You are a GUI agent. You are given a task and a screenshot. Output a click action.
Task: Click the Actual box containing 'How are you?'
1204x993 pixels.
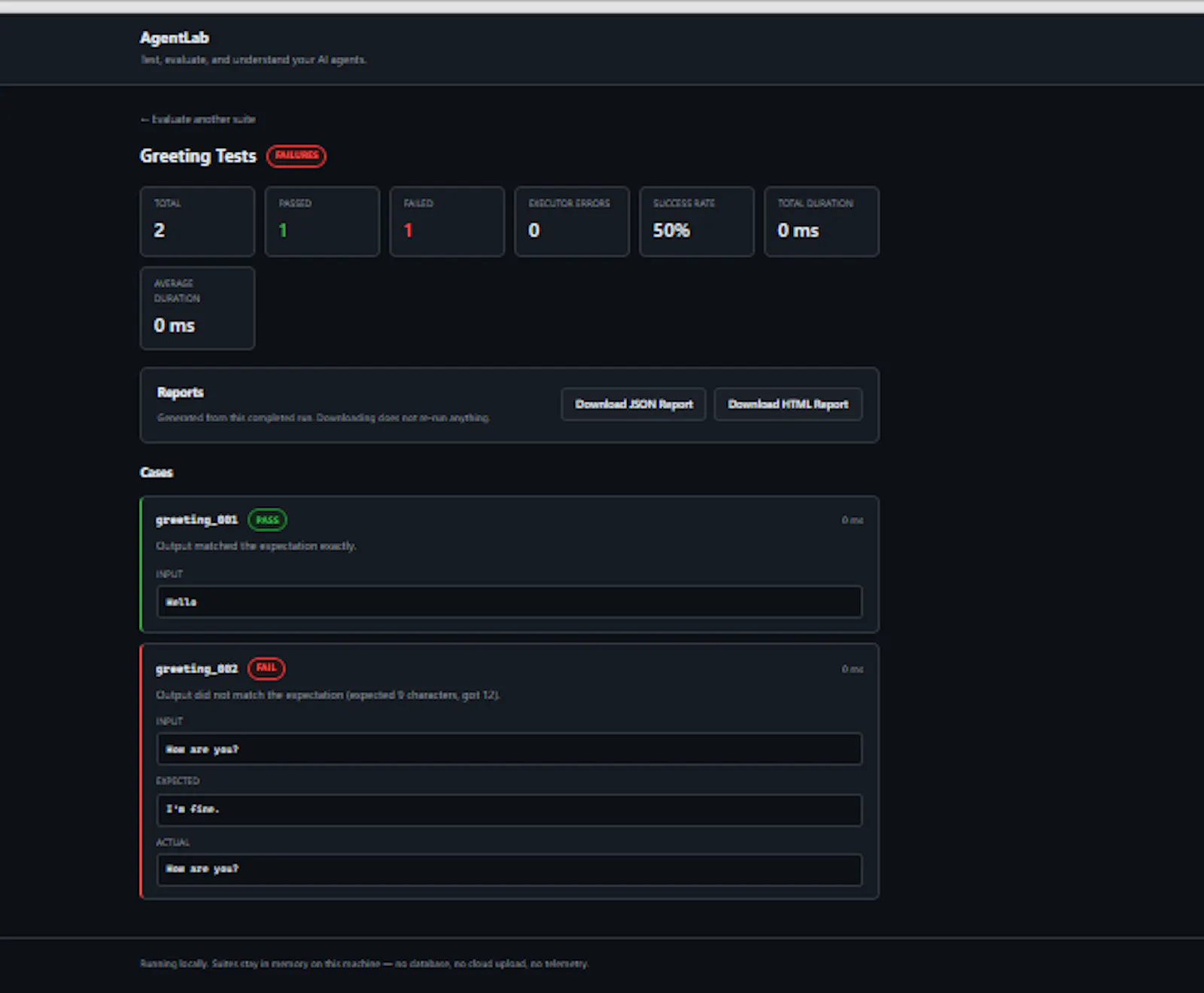[509, 870]
